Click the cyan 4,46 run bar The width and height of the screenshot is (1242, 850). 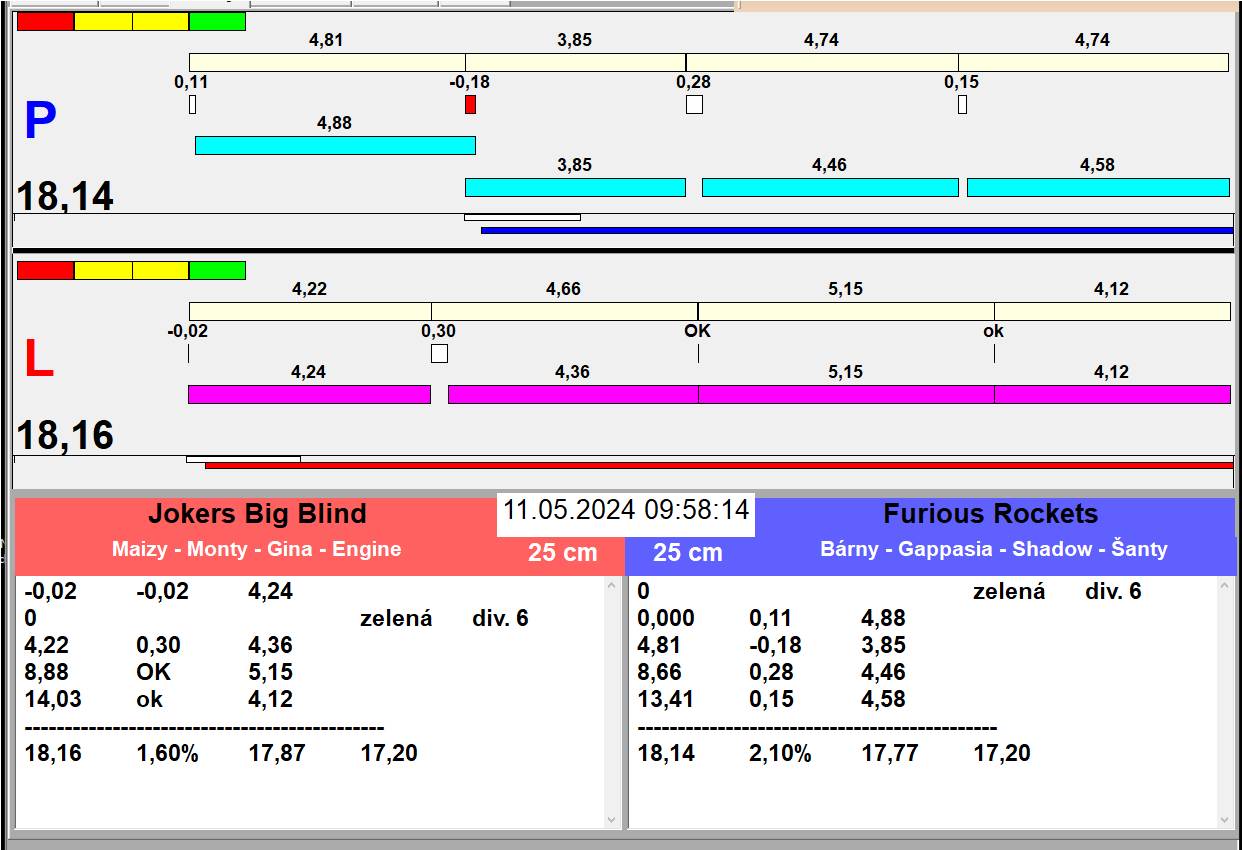point(830,187)
